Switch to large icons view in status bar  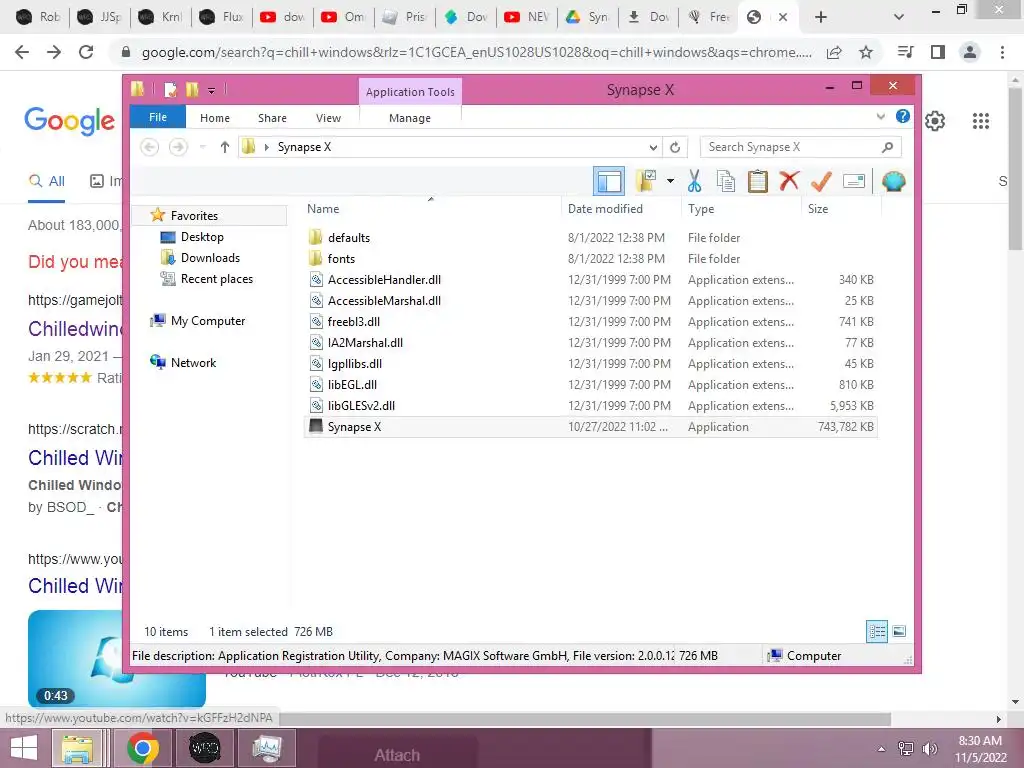coord(899,631)
